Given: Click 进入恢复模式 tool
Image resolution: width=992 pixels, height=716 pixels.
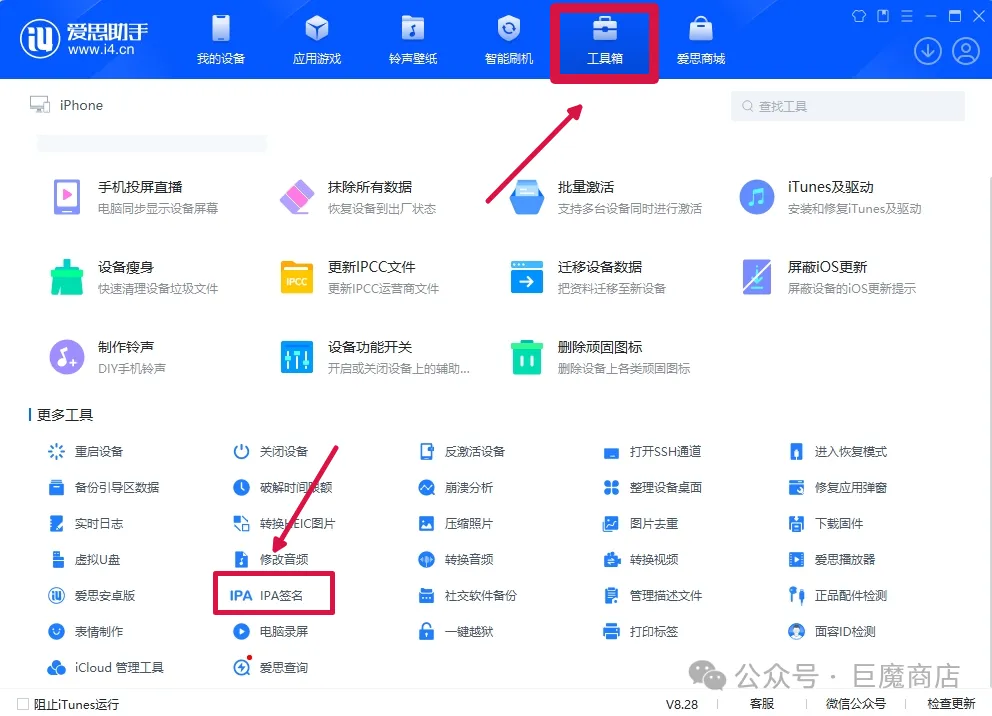Looking at the screenshot, I should 838,452.
